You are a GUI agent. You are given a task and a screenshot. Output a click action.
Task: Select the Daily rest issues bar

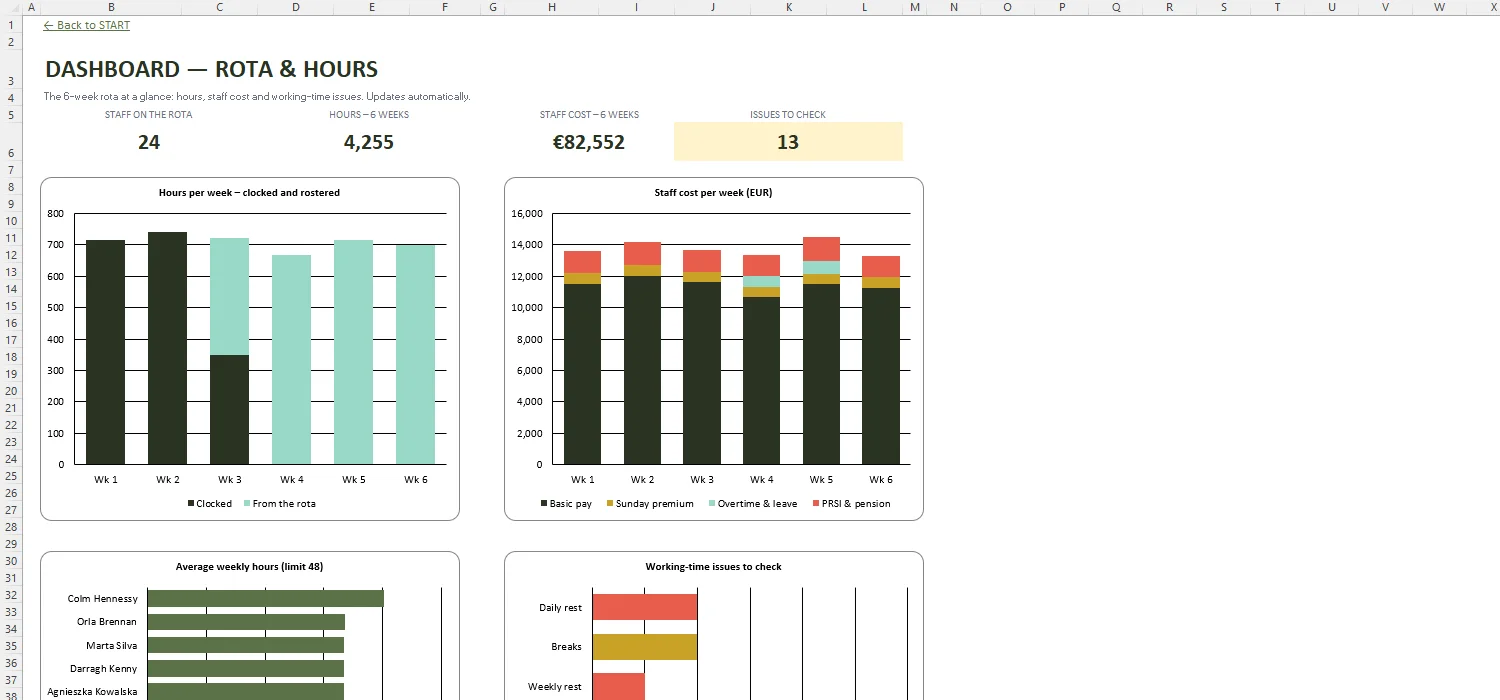click(x=645, y=607)
